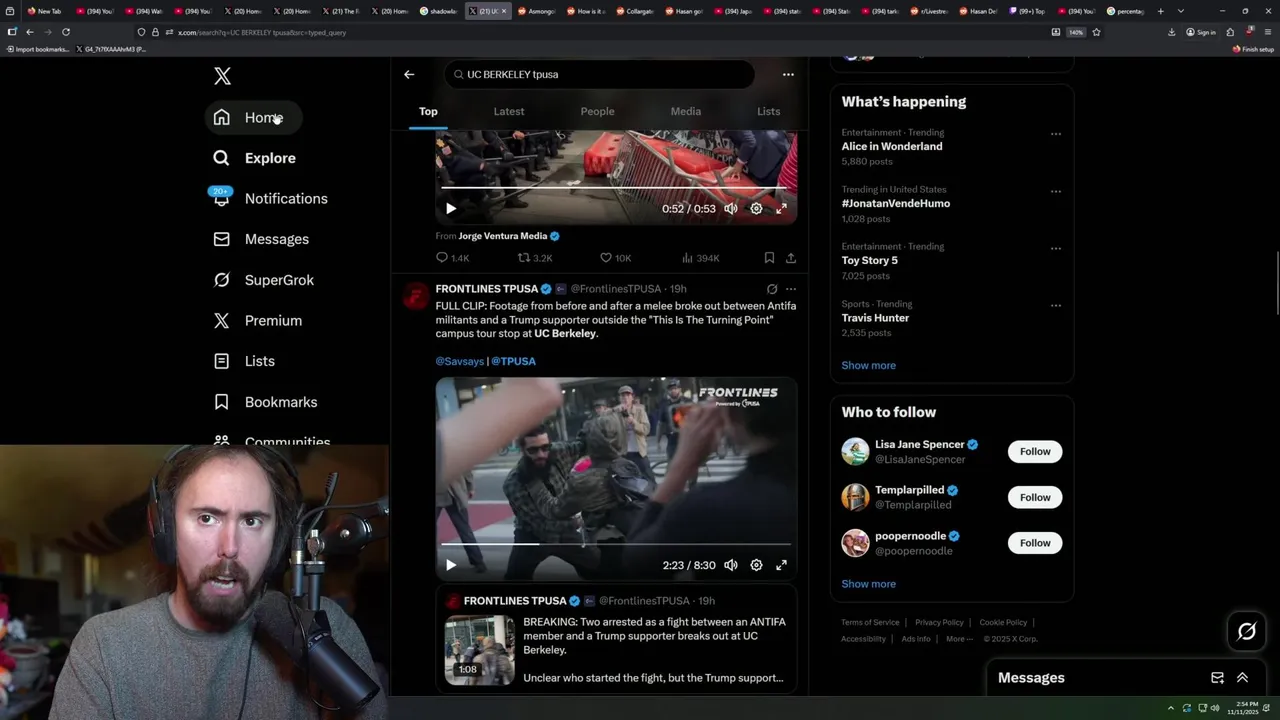Open Bookmarks in sidebar
The width and height of the screenshot is (1280, 720).
[266, 402]
